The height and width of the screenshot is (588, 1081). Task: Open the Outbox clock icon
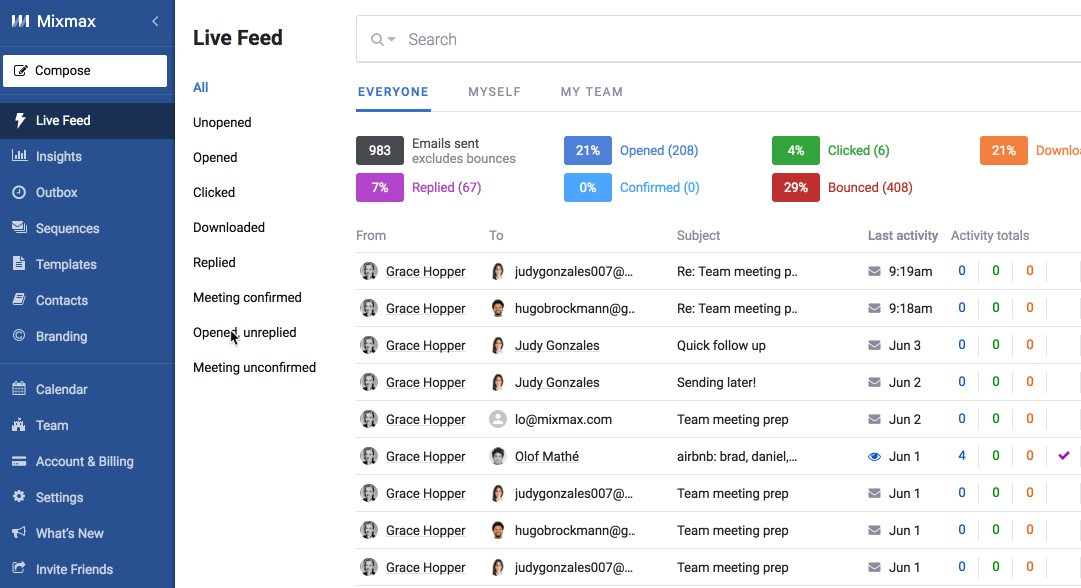point(18,192)
